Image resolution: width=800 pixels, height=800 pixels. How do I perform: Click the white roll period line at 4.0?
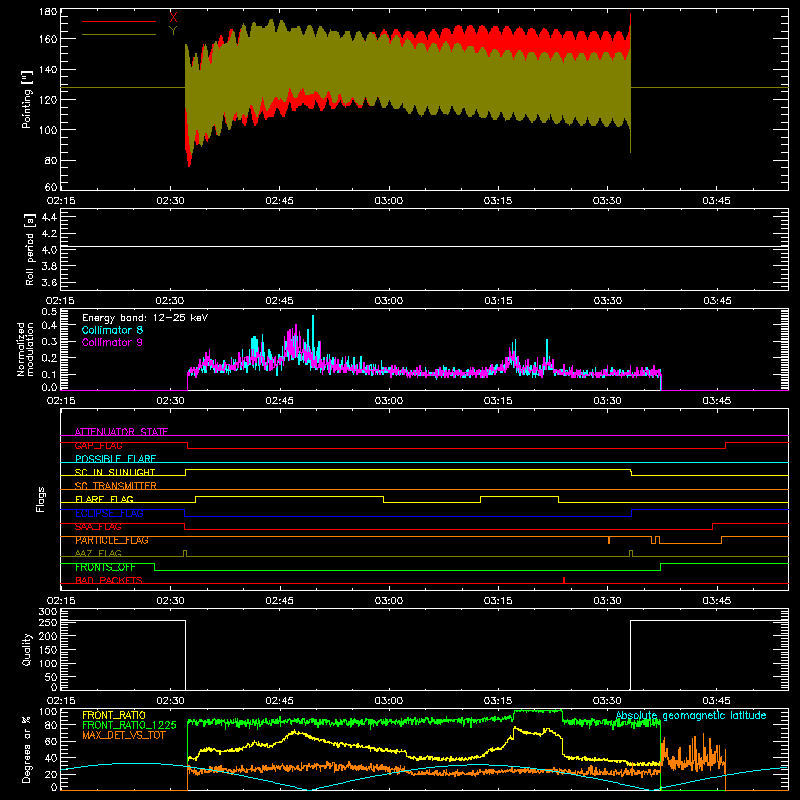tap(424, 247)
